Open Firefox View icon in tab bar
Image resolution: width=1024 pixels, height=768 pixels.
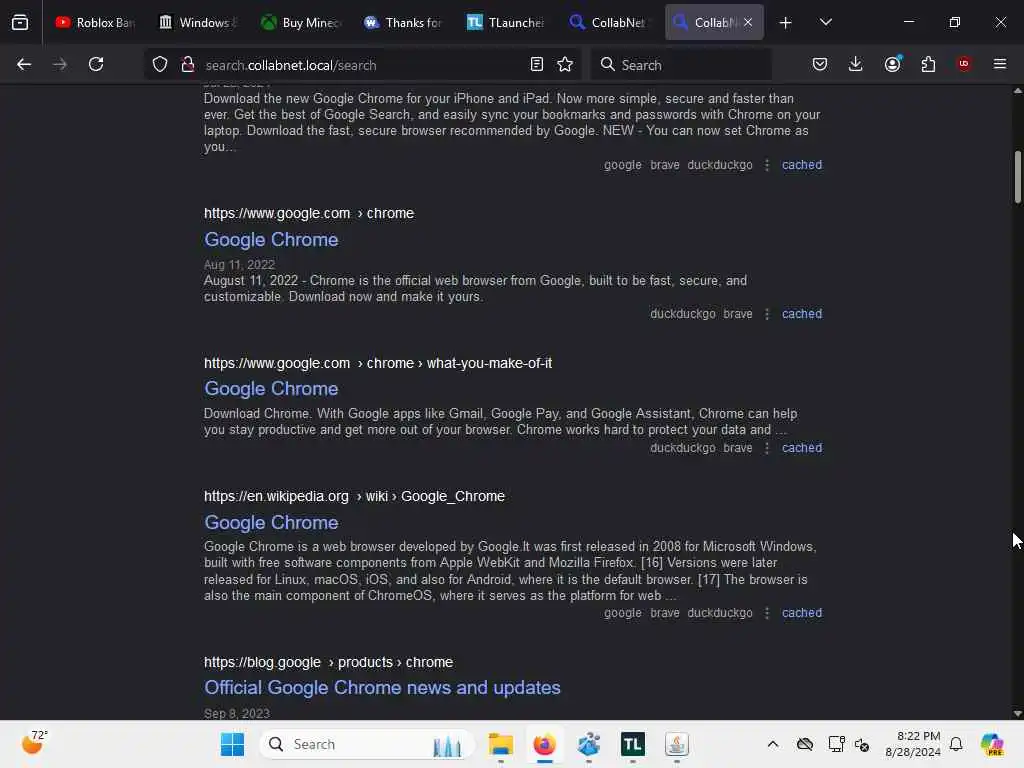click(x=20, y=23)
